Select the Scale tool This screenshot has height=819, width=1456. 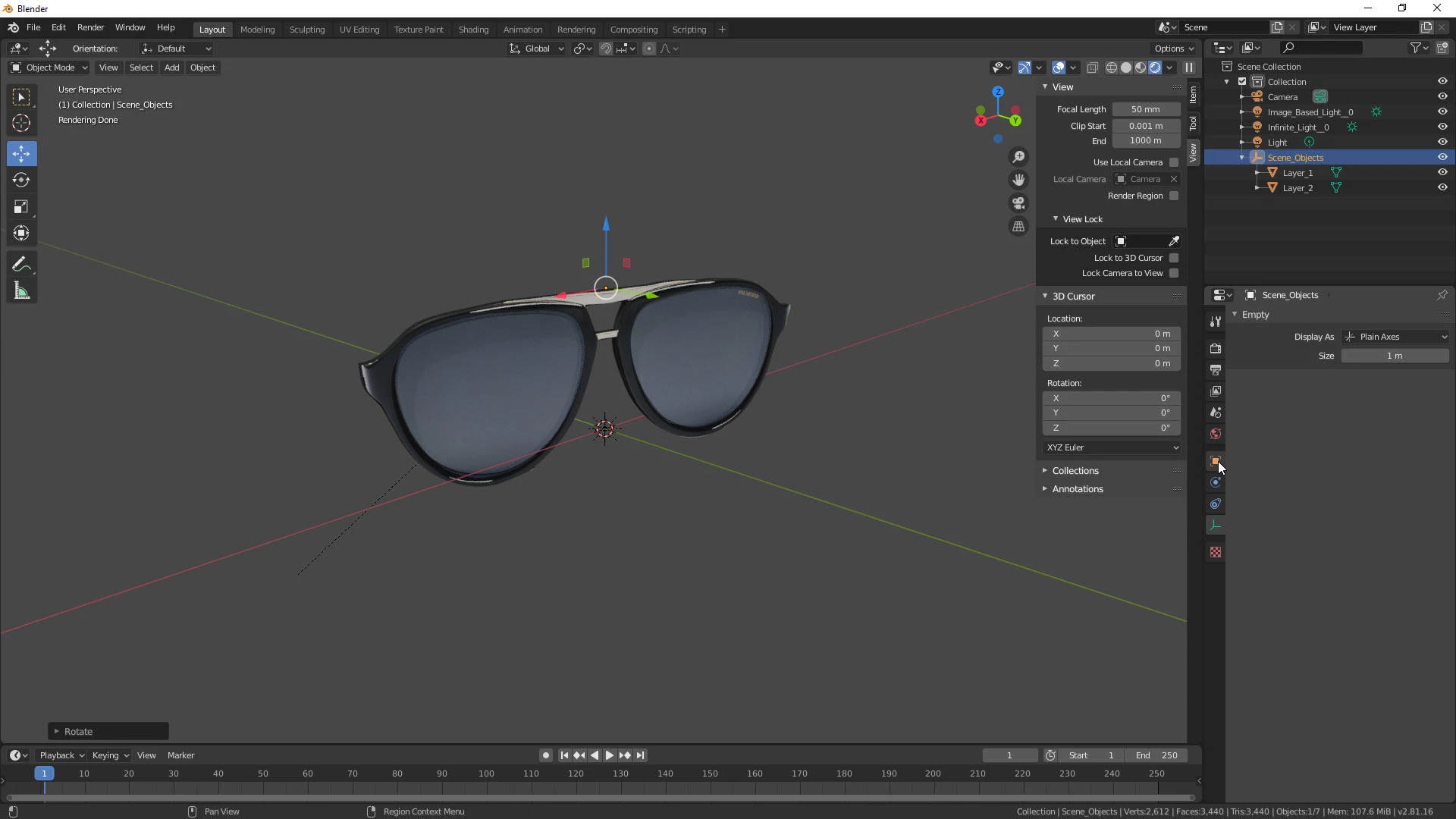click(21, 206)
